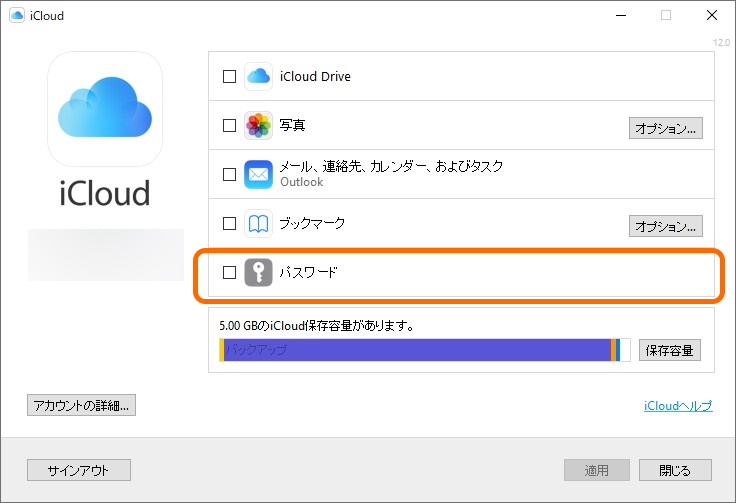This screenshot has width=736, height=503.
Task: Click the 5.00 GB storage text
Action: [316, 325]
